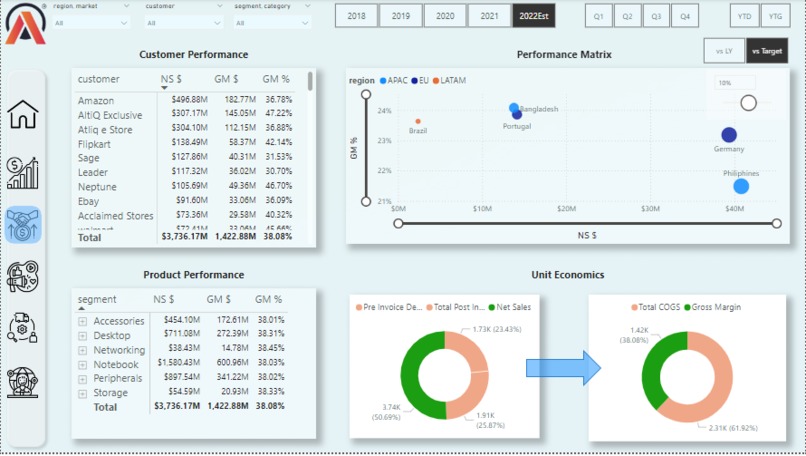This screenshot has height=456, width=806.
Task: Sort customer table by GM % header
Action: tap(276, 79)
